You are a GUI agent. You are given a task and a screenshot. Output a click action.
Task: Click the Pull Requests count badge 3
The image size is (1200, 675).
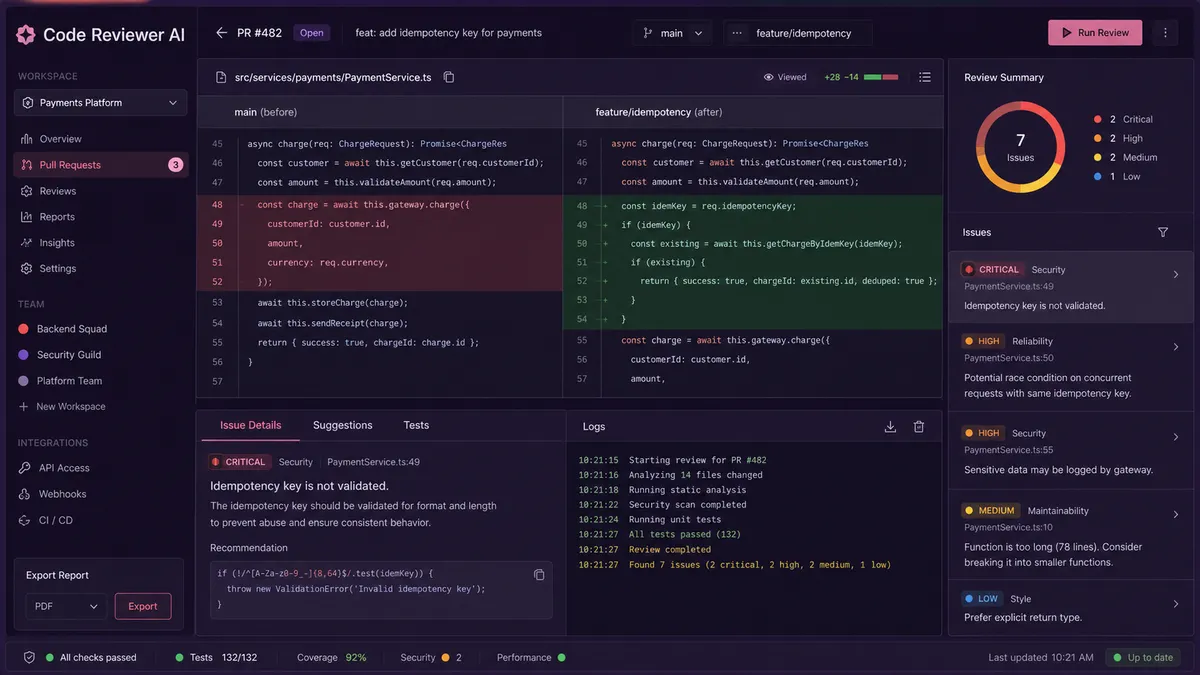point(176,165)
